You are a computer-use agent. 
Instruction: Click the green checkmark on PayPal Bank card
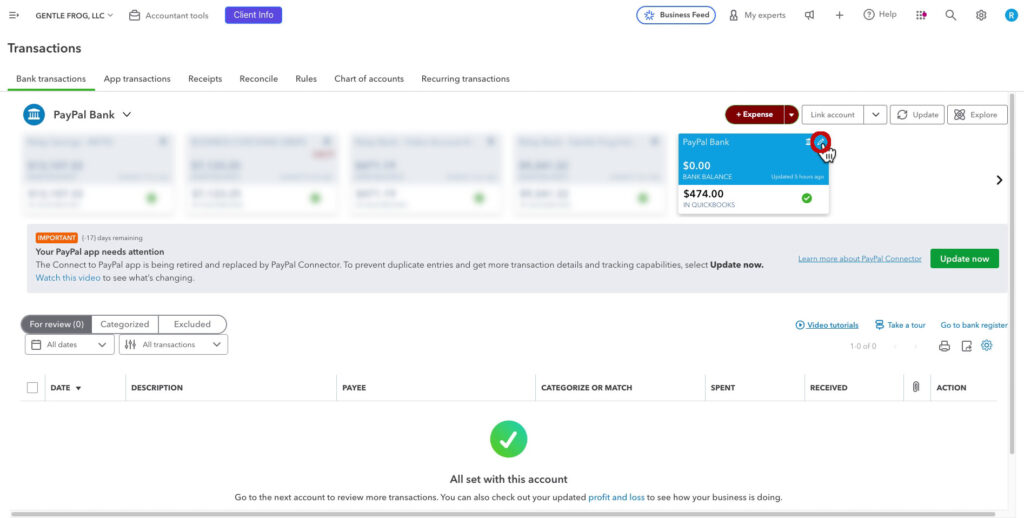[807, 198]
